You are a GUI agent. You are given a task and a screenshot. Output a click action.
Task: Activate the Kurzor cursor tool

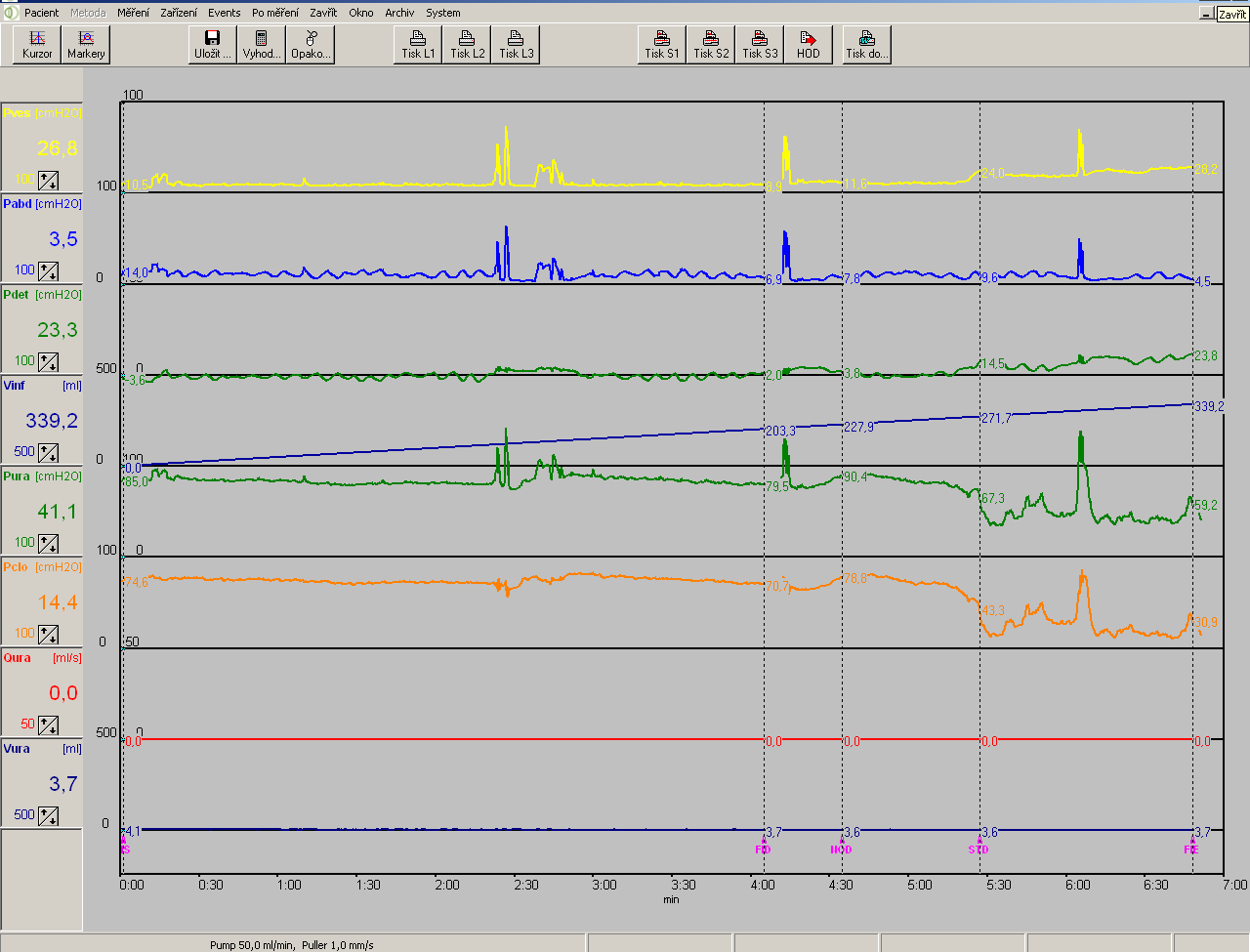pyautogui.click(x=37, y=45)
